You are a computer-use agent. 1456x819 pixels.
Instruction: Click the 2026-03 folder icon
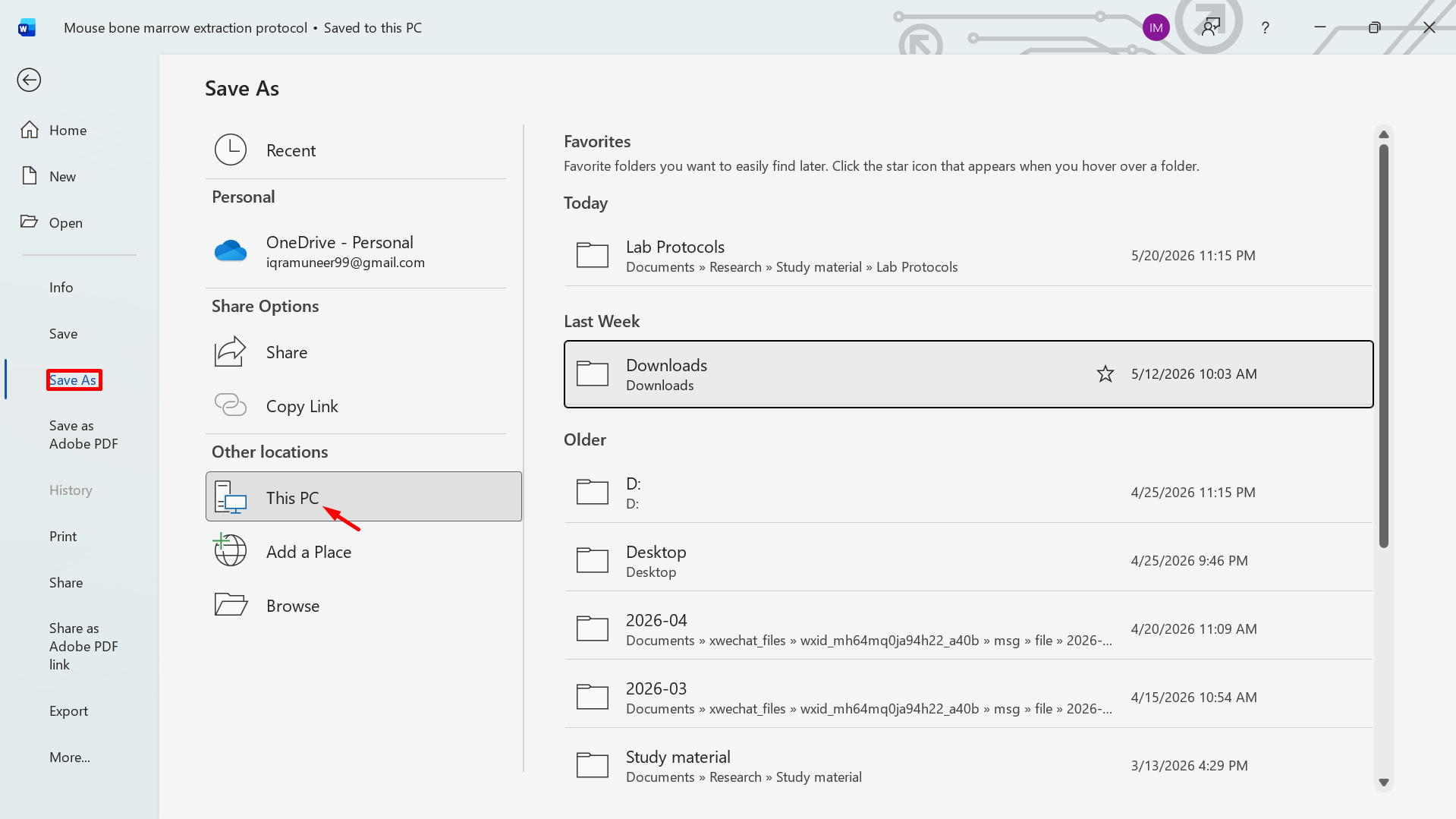tap(593, 697)
